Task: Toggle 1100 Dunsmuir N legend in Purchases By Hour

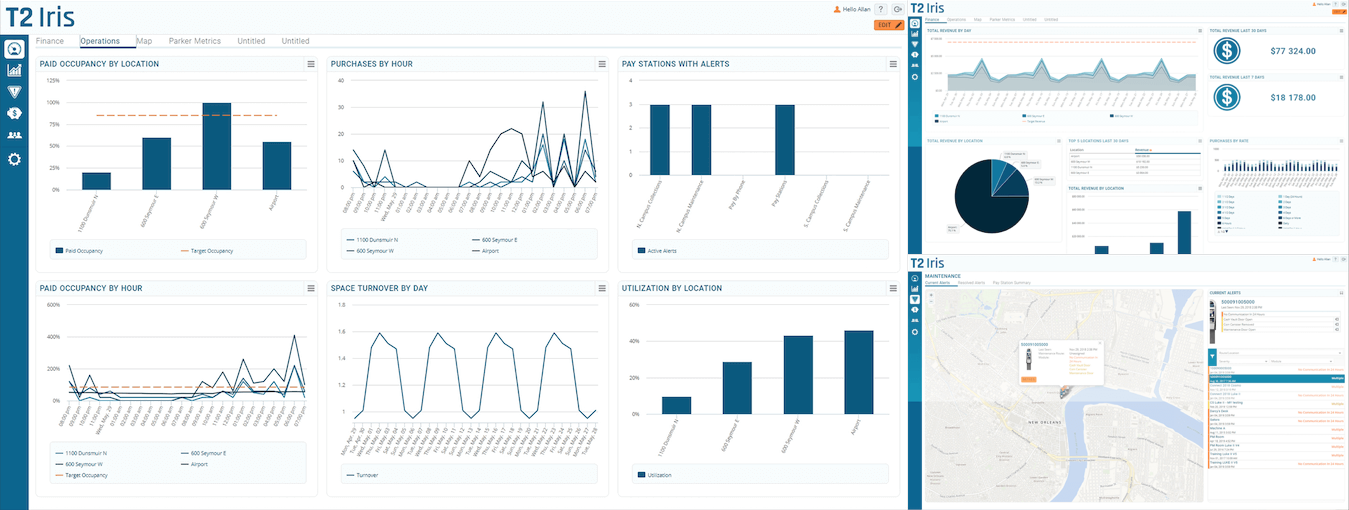Action: pos(374,240)
